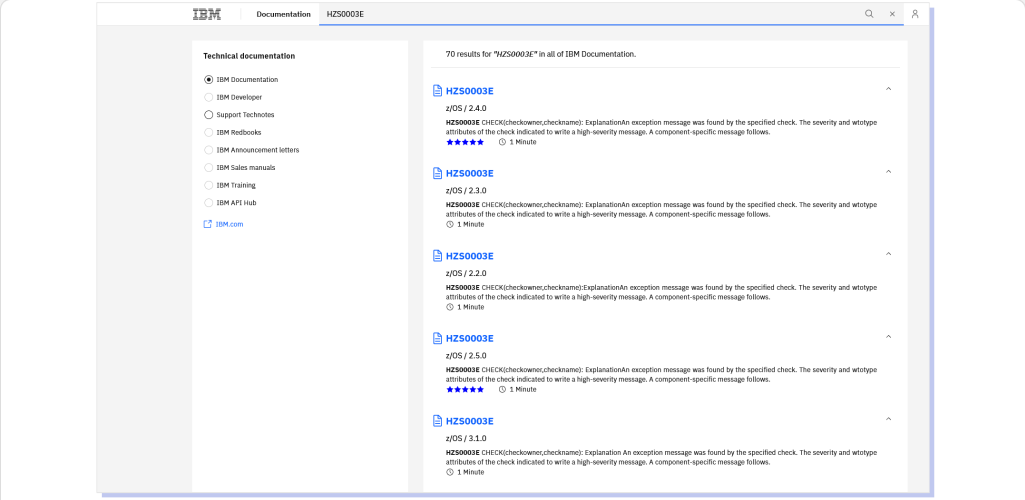Click the 'Technical documentation' heading

coord(249,56)
